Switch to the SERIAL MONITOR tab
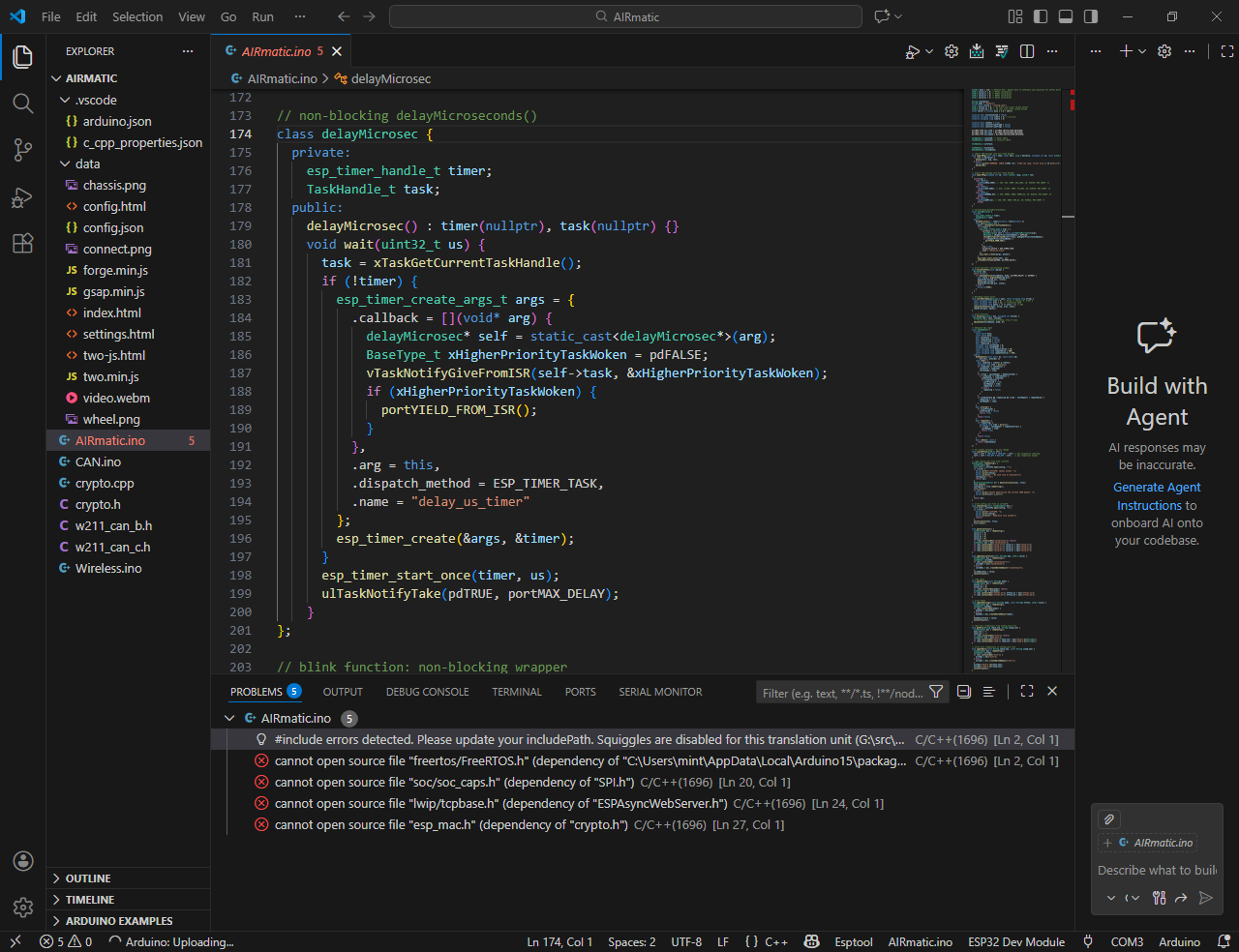Viewport: 1239px width, 952px height. click(x=660, y=692)
